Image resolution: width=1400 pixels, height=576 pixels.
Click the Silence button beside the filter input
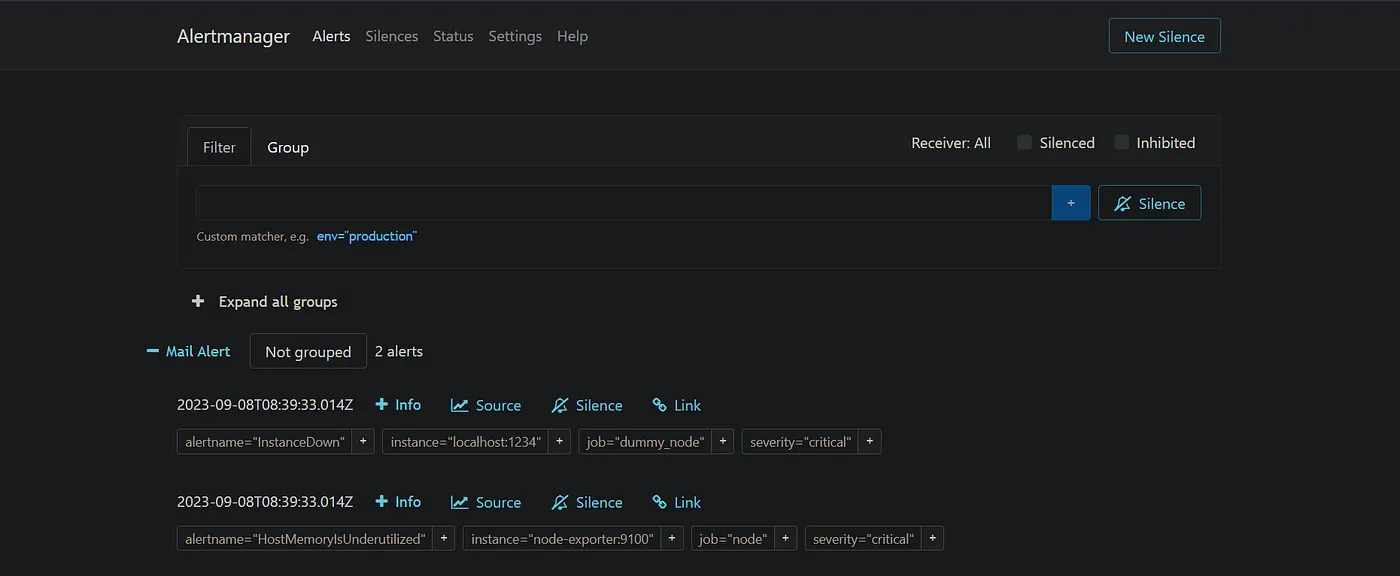click(1150, 203)
